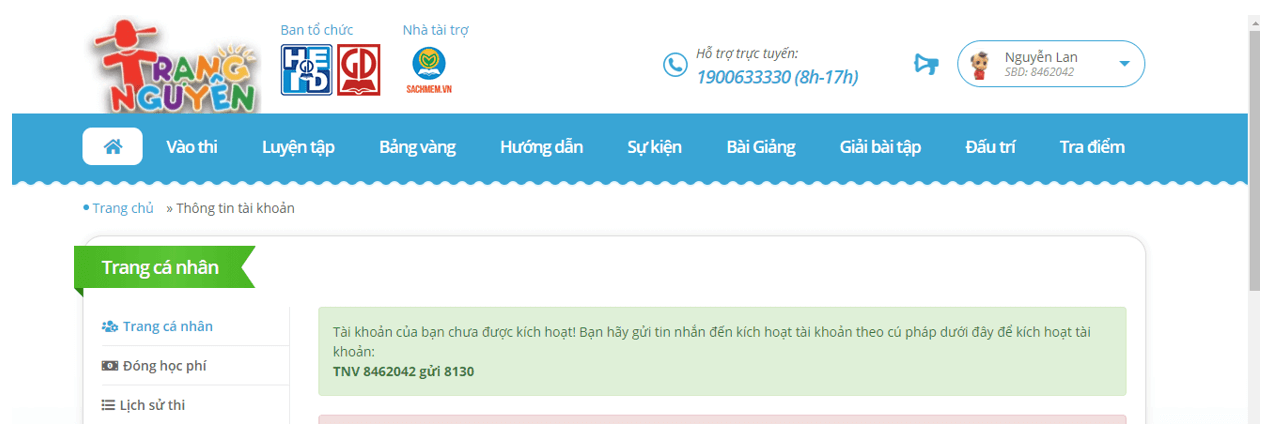The image size is (1264, 444).
Task: Open the Vào thi menu
Action: [x=192, y=147]
